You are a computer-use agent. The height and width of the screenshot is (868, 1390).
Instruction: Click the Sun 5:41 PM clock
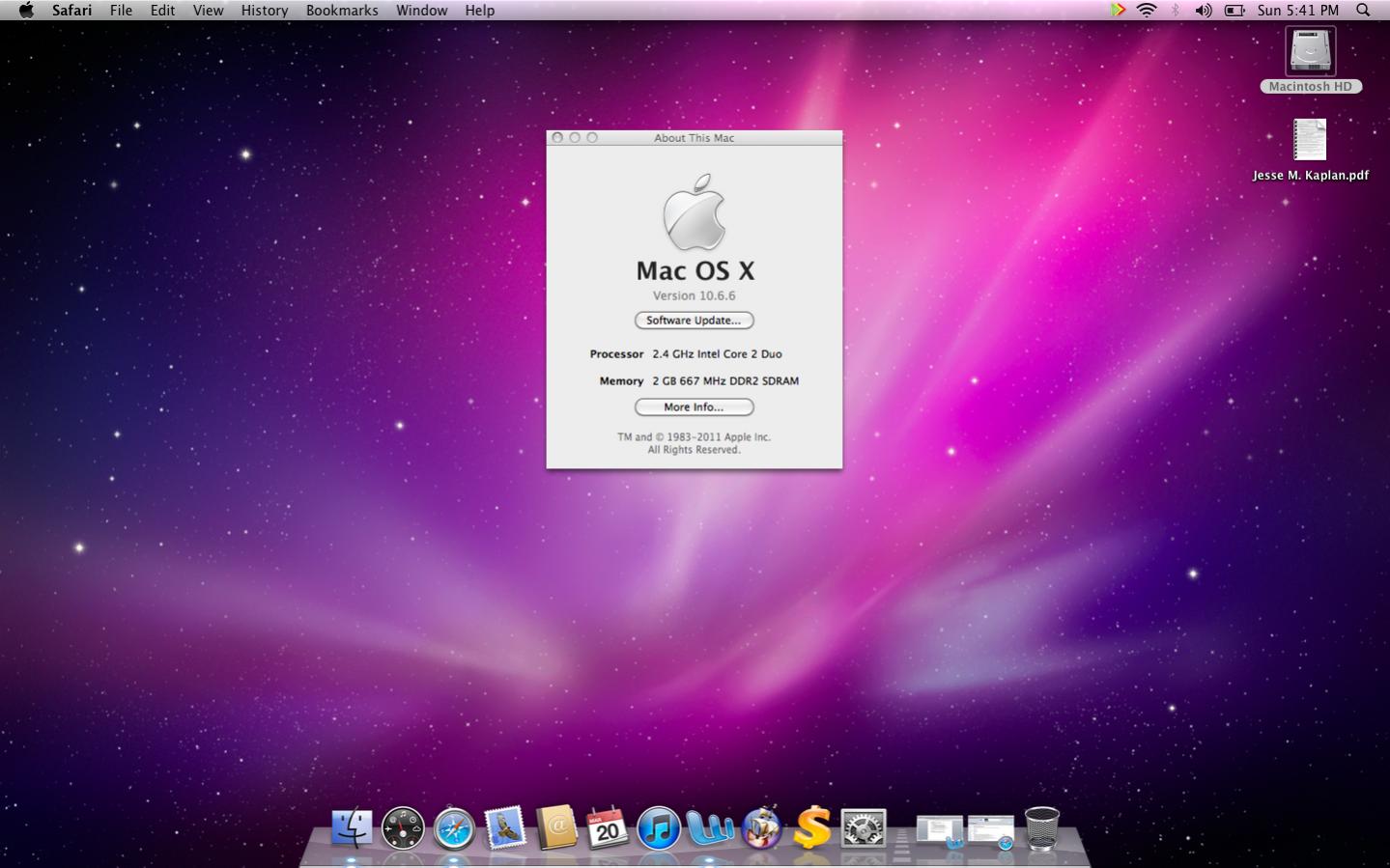(x=1297, y=10)
